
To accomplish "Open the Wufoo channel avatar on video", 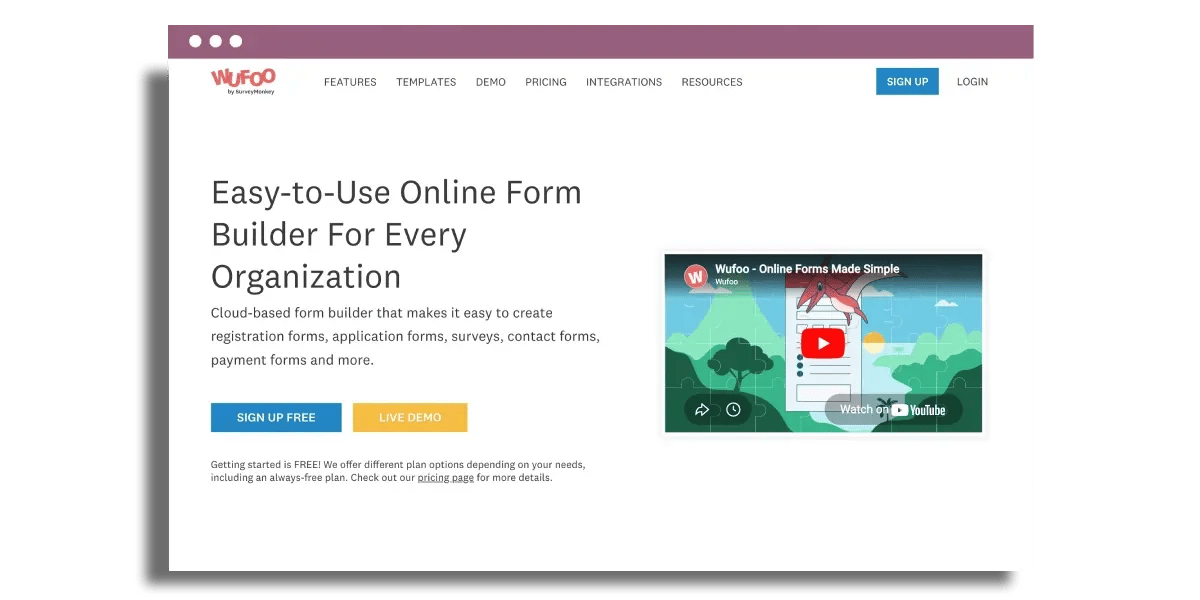I will point(695,275).
